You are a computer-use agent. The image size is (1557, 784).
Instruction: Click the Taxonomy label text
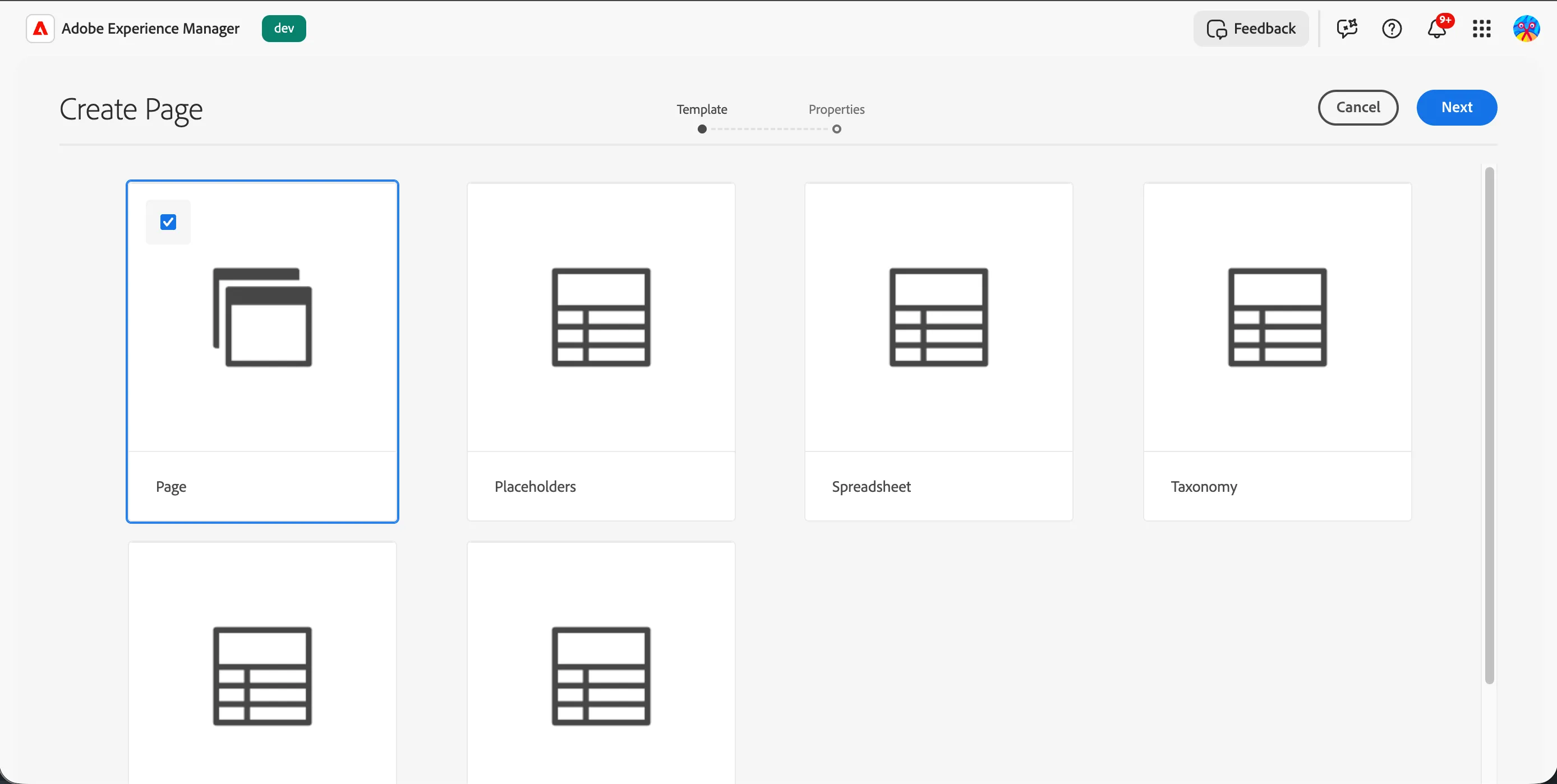coord(1204,487)
